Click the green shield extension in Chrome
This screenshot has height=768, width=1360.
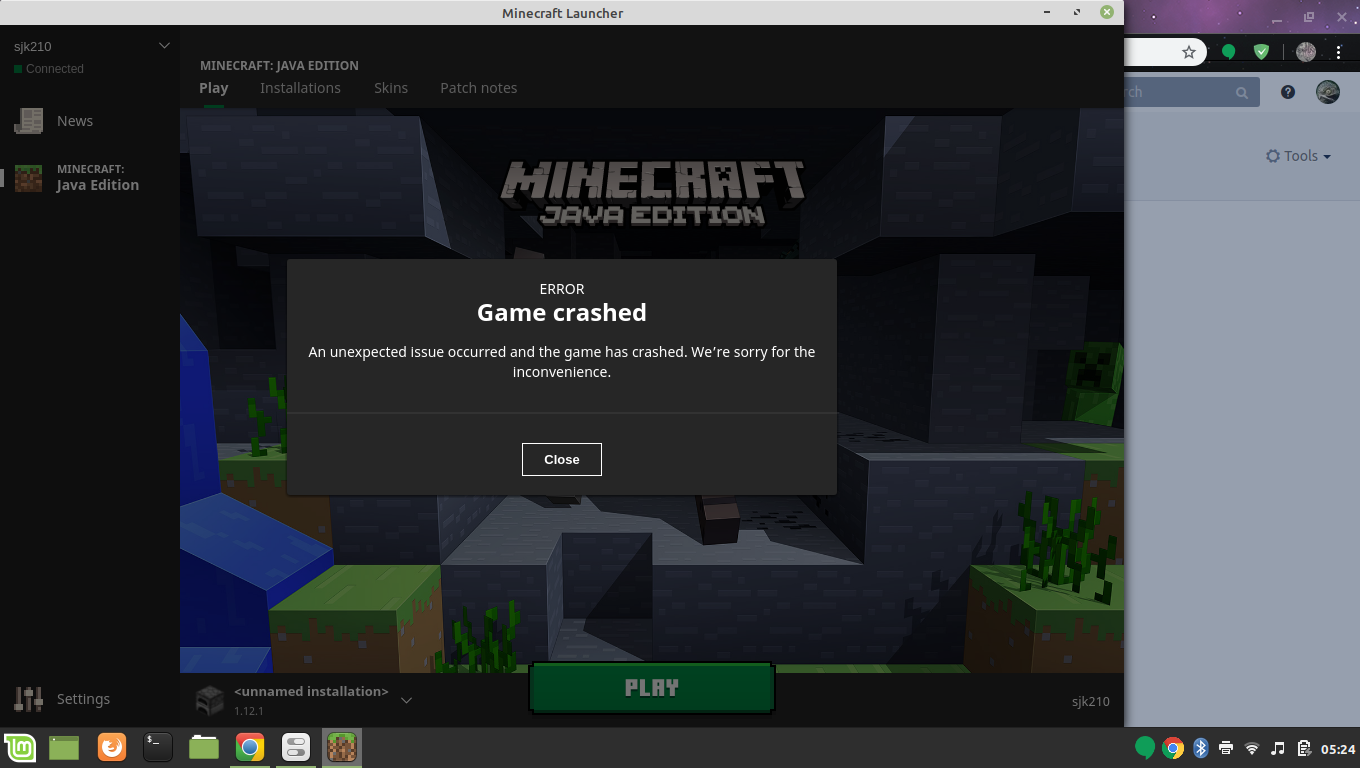point(1261,52)
